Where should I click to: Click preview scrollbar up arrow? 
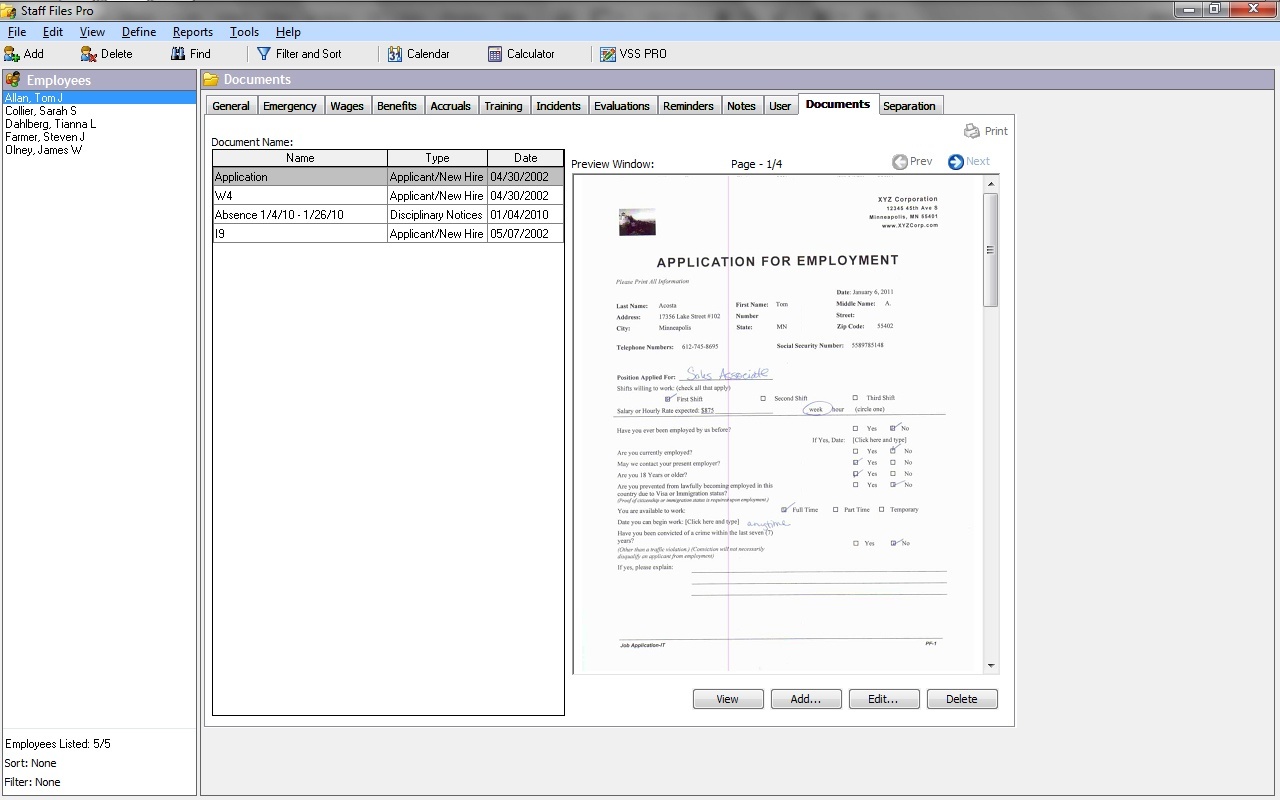click(991, 184)
